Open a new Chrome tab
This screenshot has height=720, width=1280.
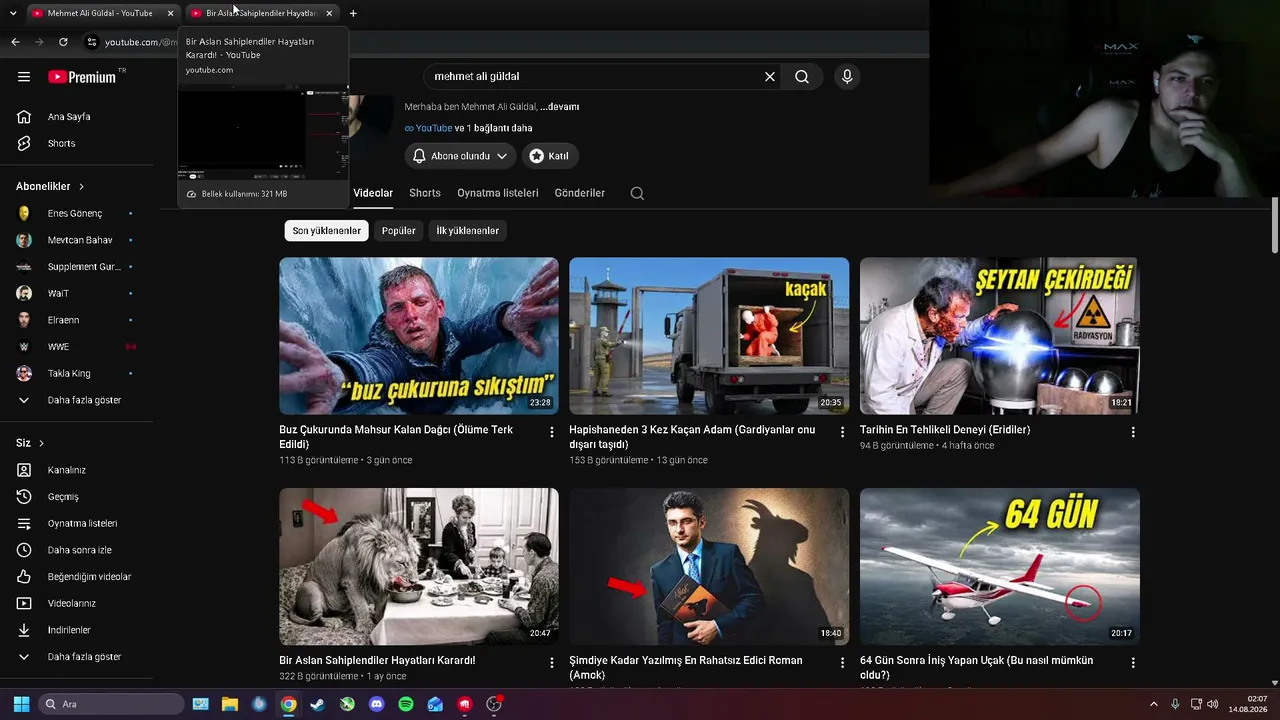tap(353, 13)
